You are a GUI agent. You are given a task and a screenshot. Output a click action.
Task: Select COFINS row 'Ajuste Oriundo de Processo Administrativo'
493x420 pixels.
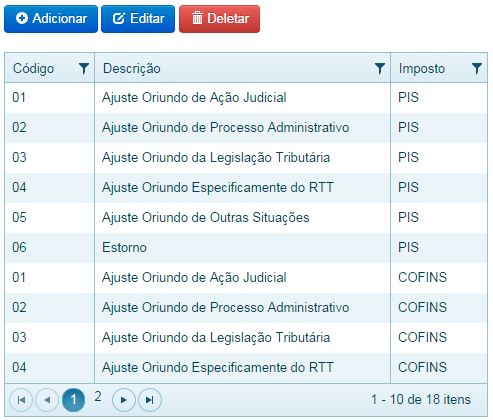pyautogui.click(x=246, y=308)
